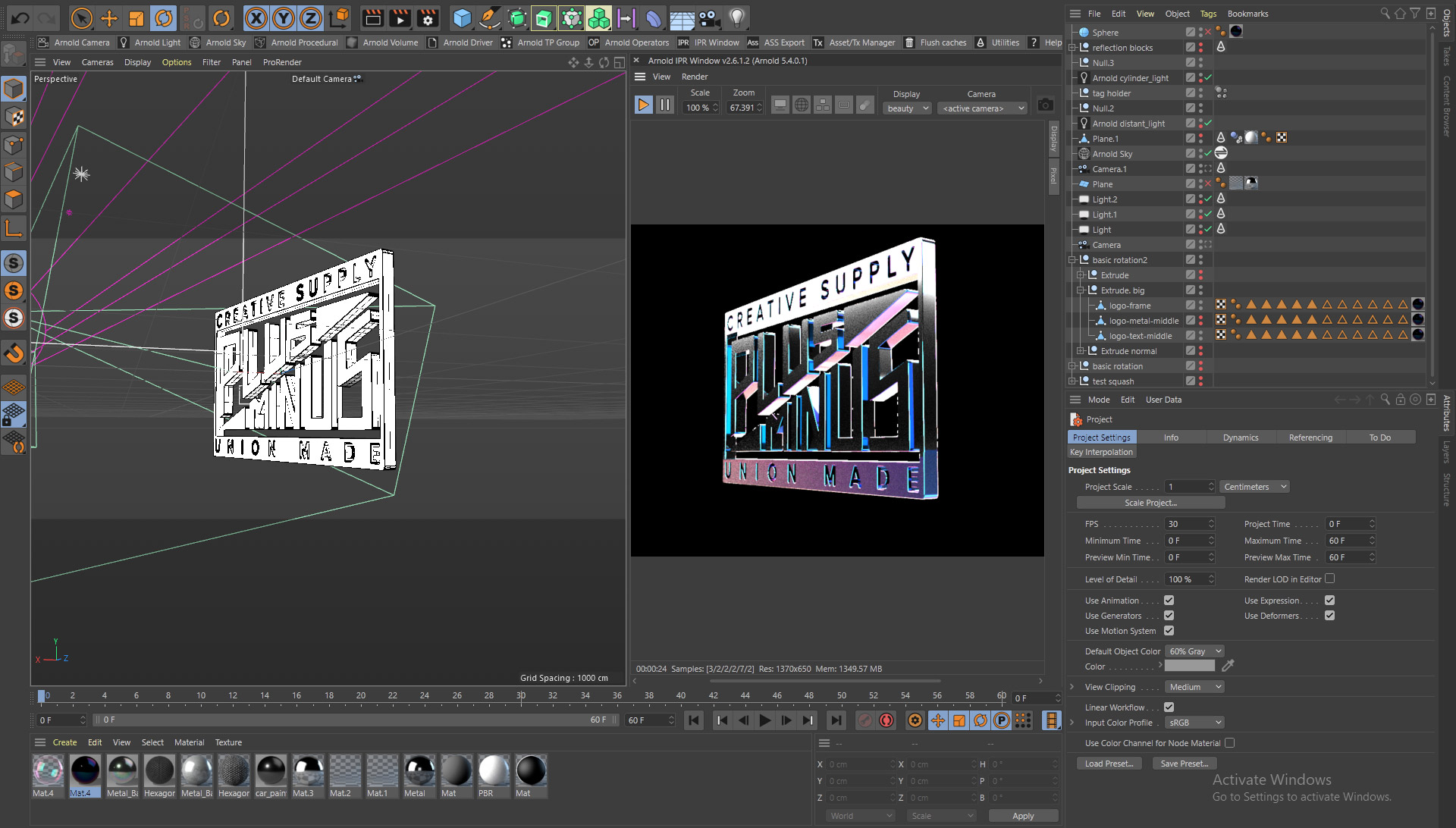Click the Model mode cube icon
1456x828 pixels.
pyautogui.click(x=14, y=89)
